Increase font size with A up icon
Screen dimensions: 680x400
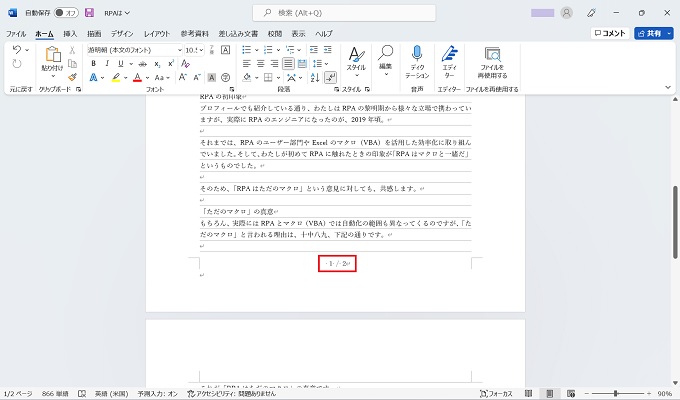(x=183, y=77)
